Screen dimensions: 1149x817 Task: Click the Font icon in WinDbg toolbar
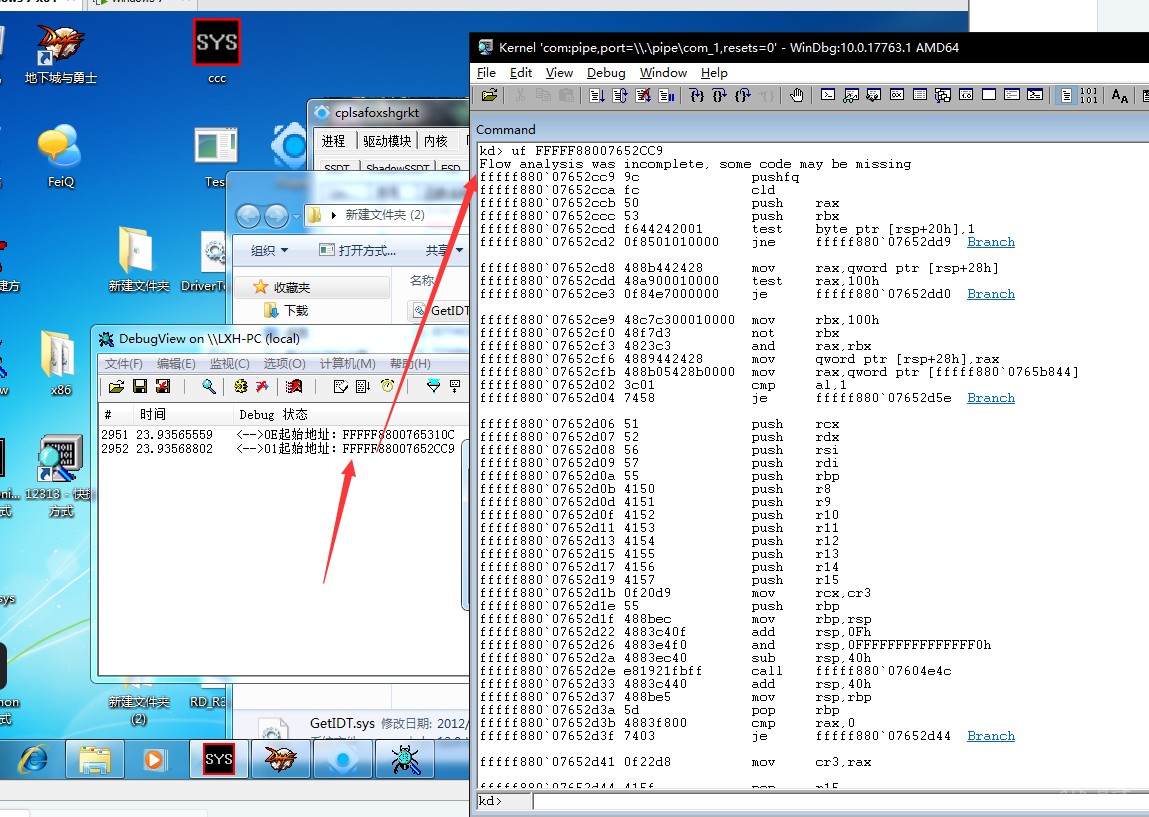coord(1119,95)
